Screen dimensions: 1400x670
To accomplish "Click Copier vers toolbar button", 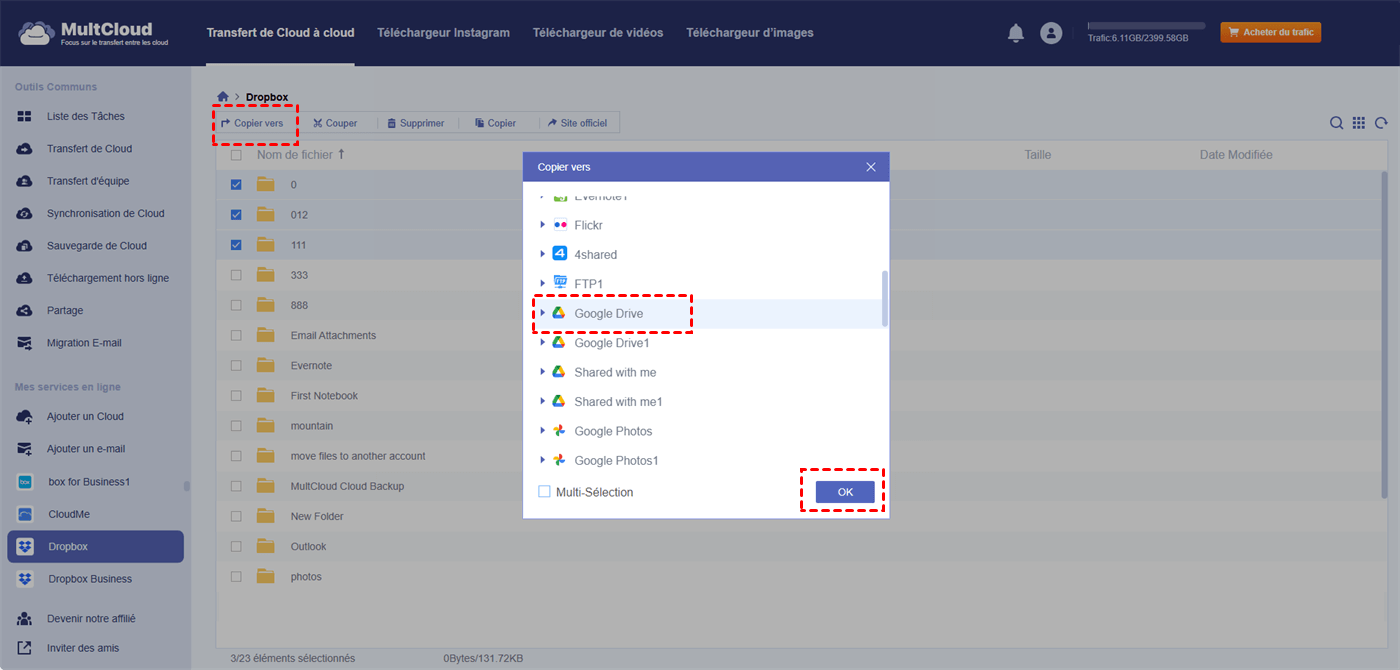I will (x=253, y=123).
